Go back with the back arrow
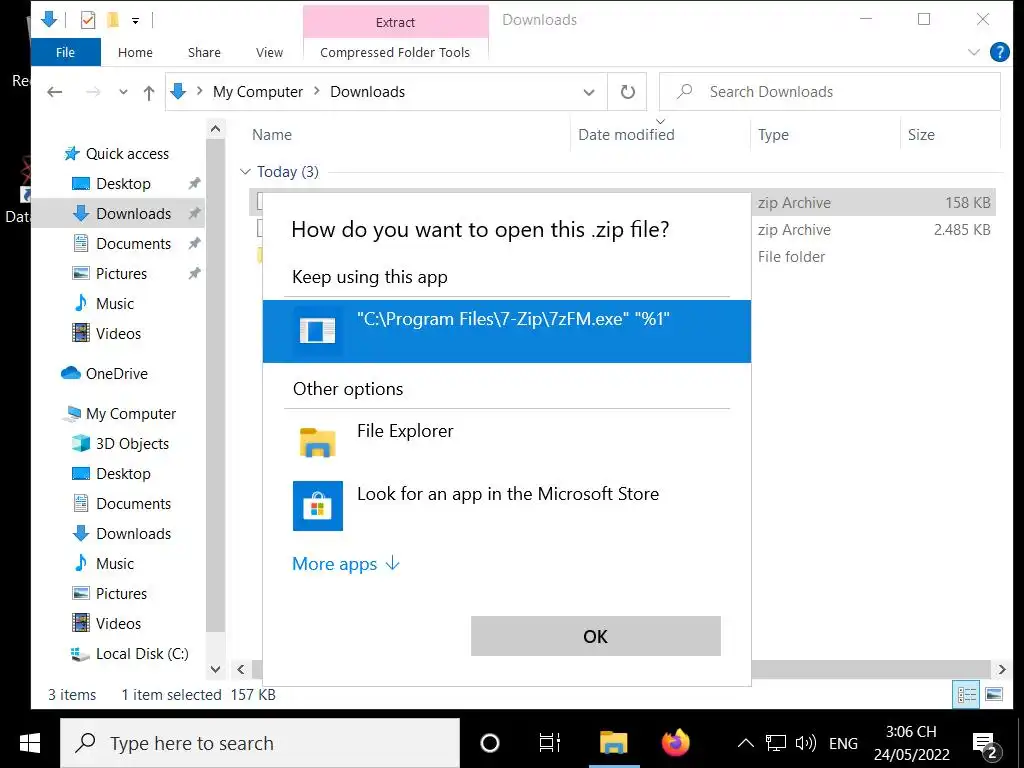This screenshot has height=768, width=1024. click(x=55, y=92)
